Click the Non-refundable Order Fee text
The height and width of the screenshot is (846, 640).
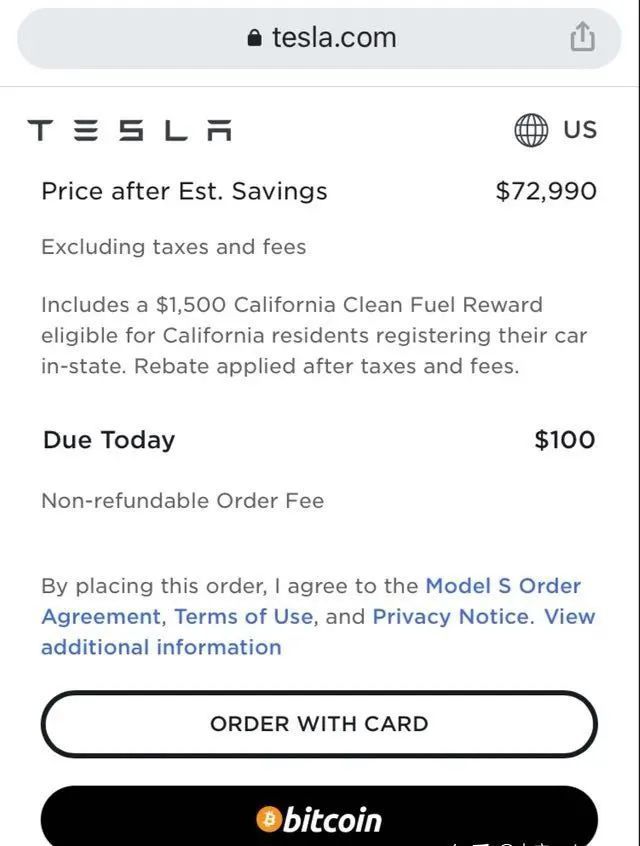coord(182,501)
